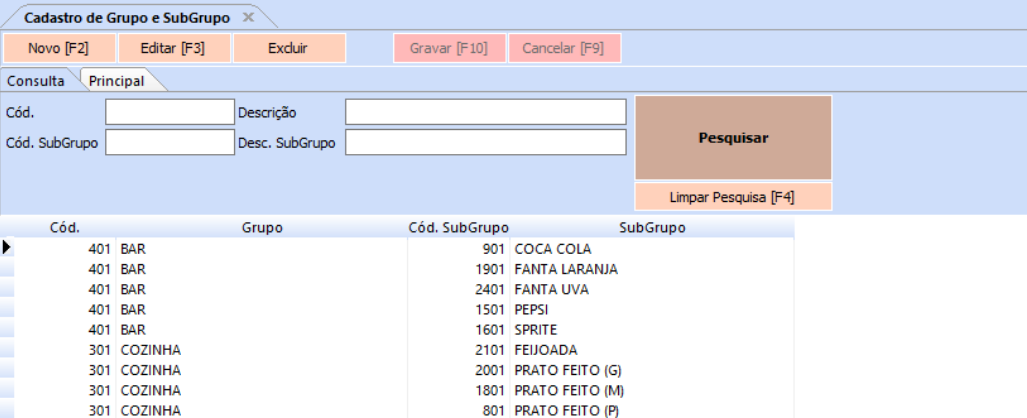Run the search with Pesquisar
The image size is (1027, 418).
click(733, 138)
